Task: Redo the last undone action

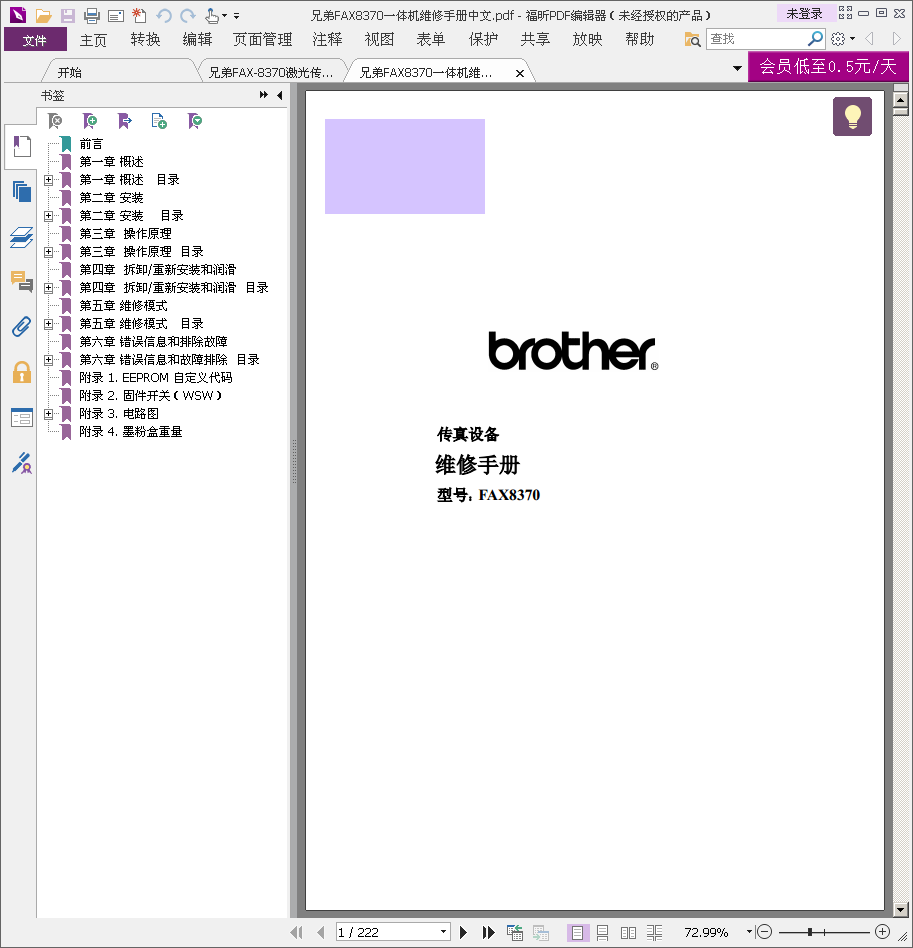Action: tap(188, 15)
